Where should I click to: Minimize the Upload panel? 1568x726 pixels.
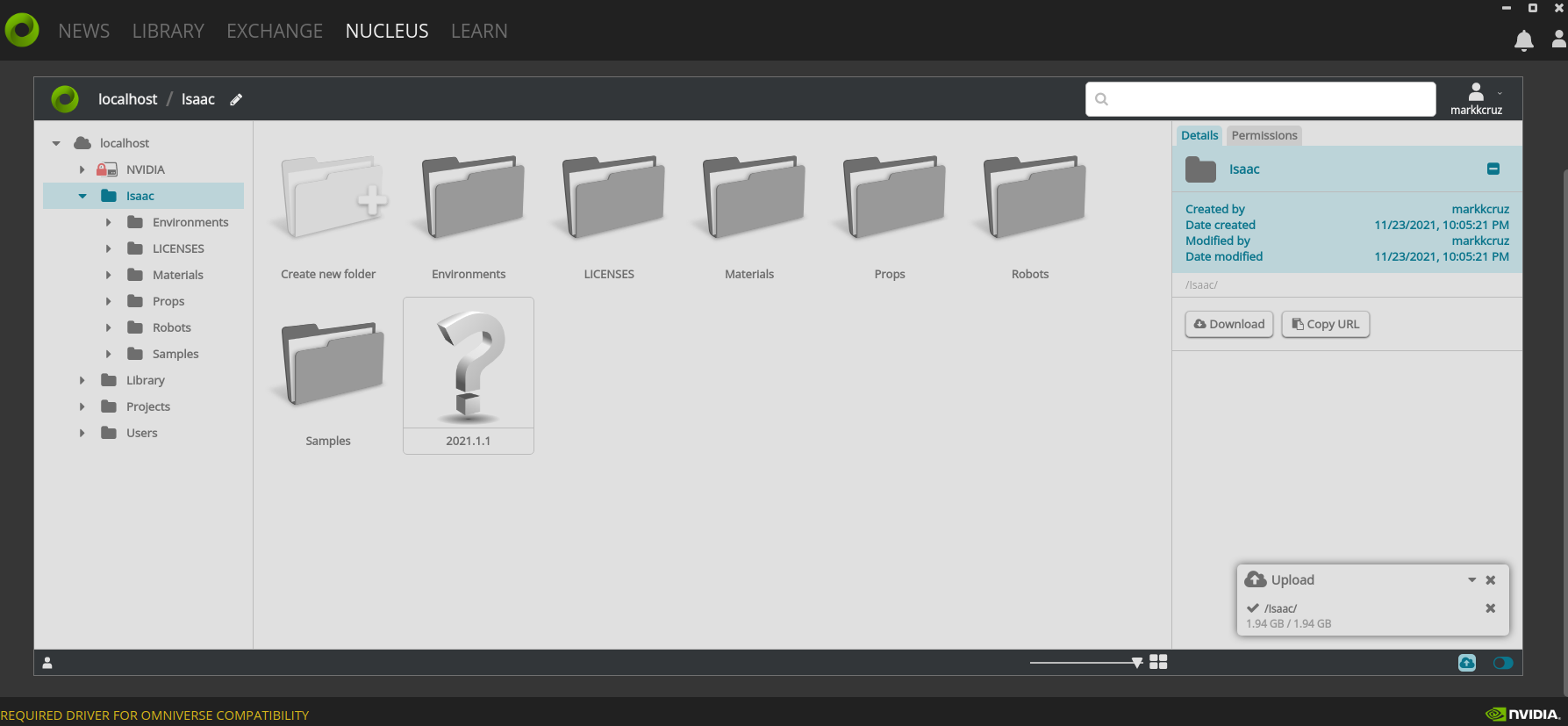click(x=1471, y=580)
